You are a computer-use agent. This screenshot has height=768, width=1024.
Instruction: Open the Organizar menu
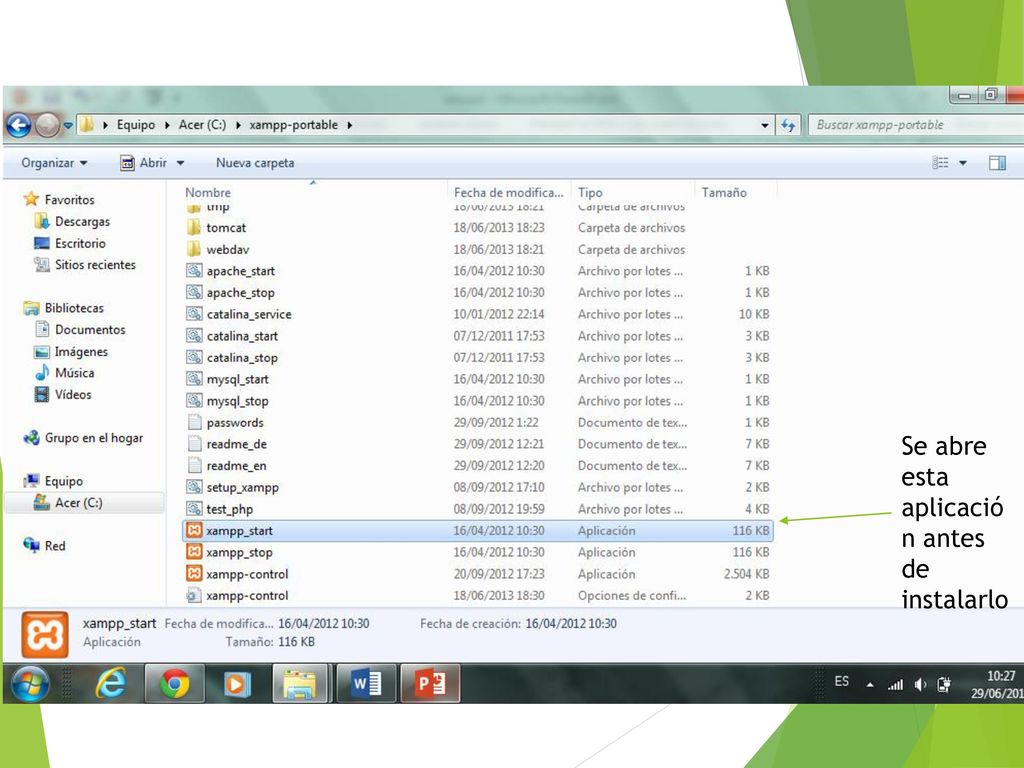(54, 163)
